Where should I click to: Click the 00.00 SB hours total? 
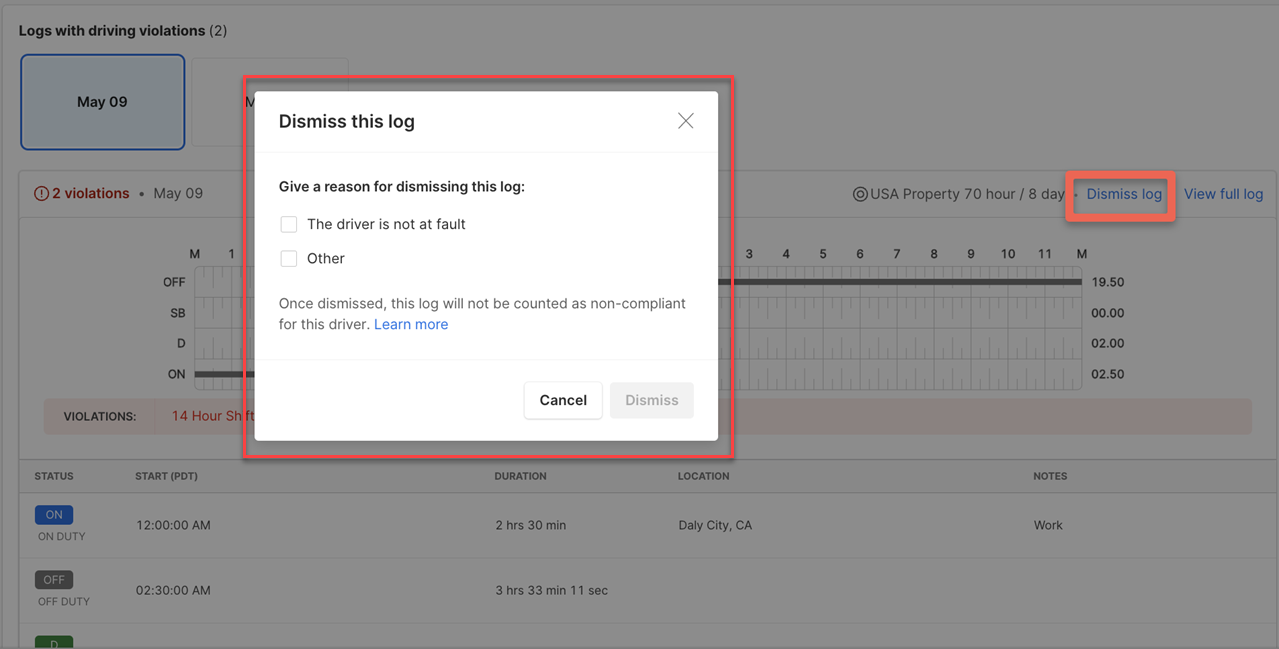(x=1108, y=313)
